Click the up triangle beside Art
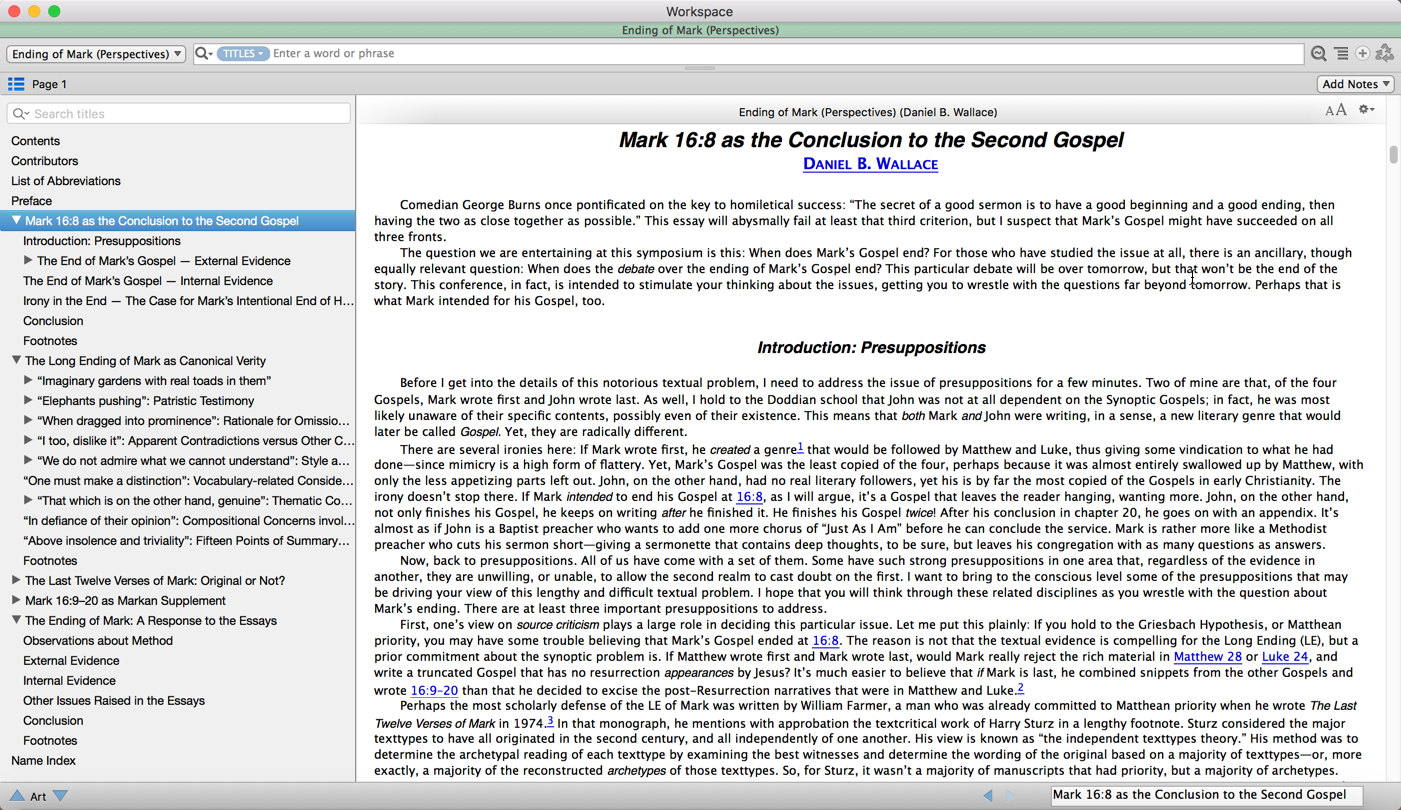 (x=17, y=796)
